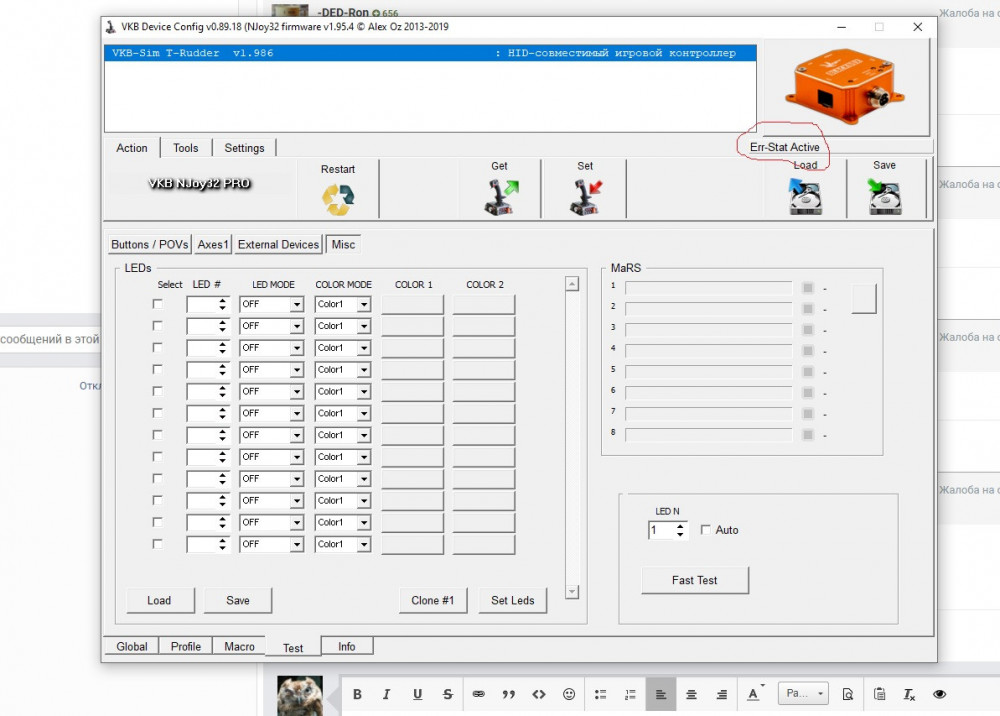
Task: Check the Select box in last LED row
Action: coord(157,544)
